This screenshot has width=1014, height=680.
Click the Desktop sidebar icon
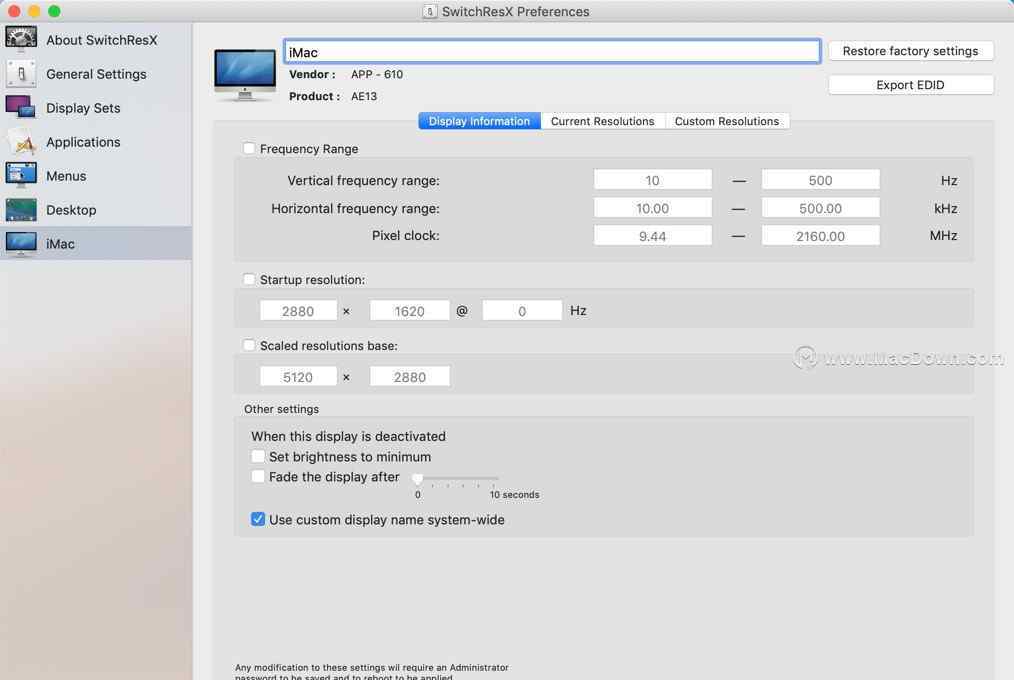21,209
